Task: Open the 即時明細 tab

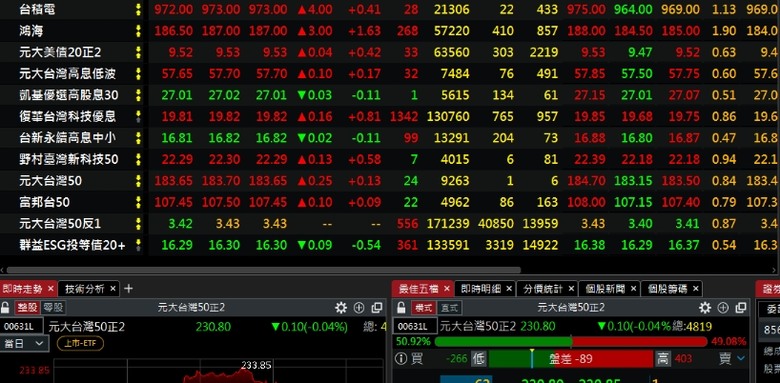Action: click(x=481, y=288)
